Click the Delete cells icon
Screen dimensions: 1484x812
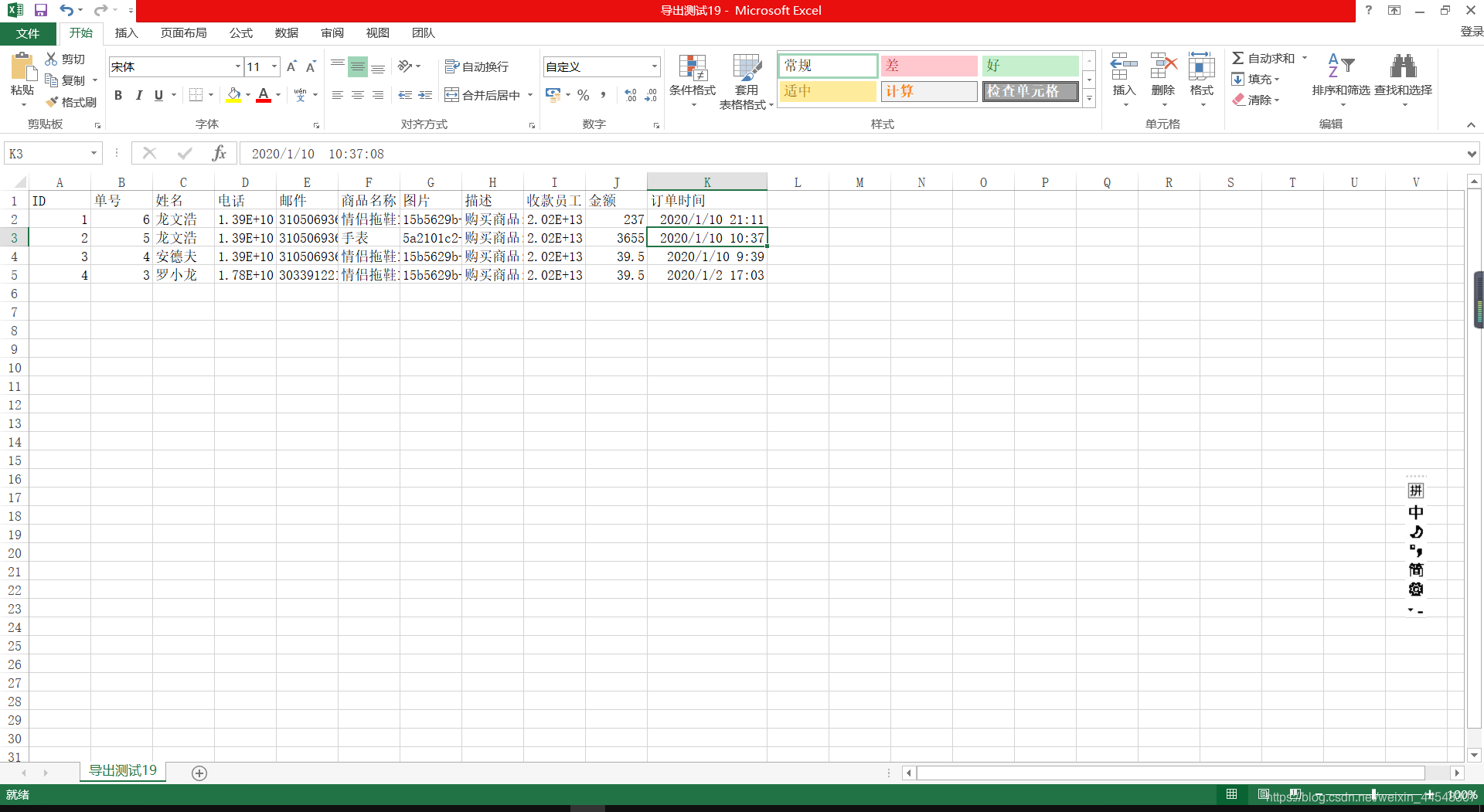pyautogui.click(x=1163, y=67)
